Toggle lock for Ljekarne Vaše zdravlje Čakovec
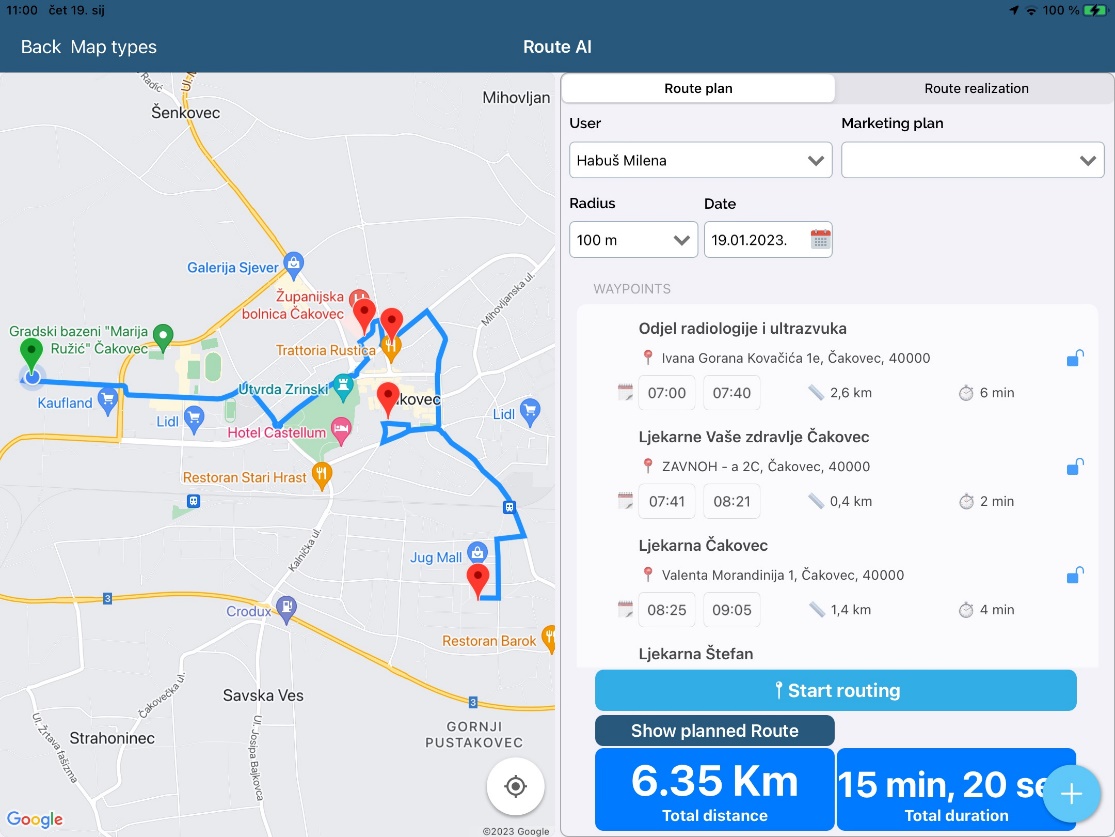 [x=1075, y=466]
